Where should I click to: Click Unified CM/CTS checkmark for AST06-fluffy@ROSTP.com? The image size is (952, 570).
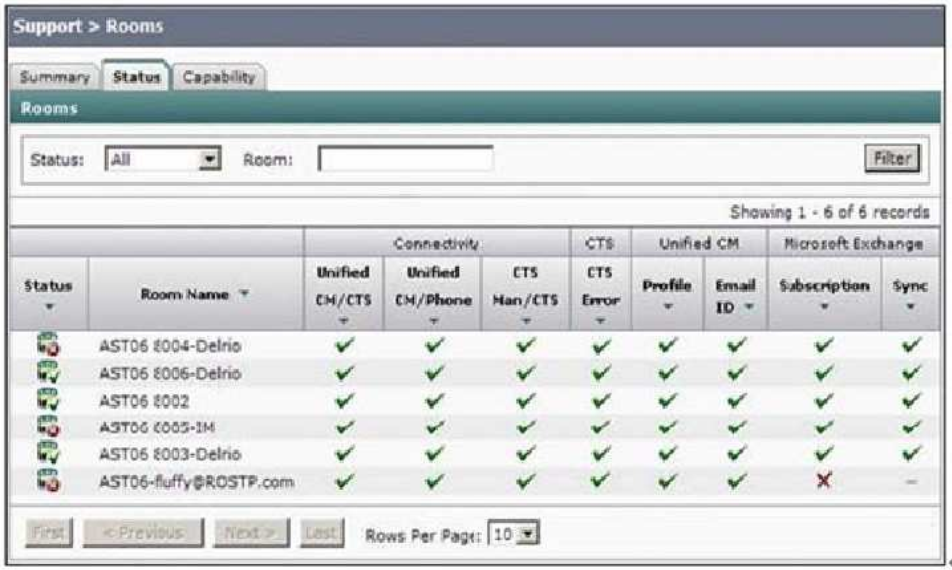coord(344,481)
